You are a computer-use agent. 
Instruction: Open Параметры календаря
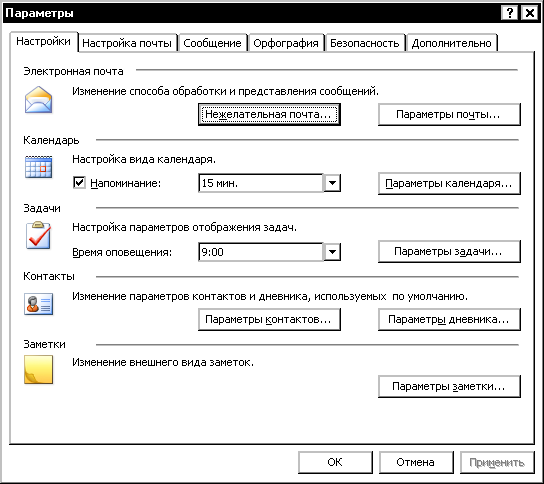click(x=449, y=183)
